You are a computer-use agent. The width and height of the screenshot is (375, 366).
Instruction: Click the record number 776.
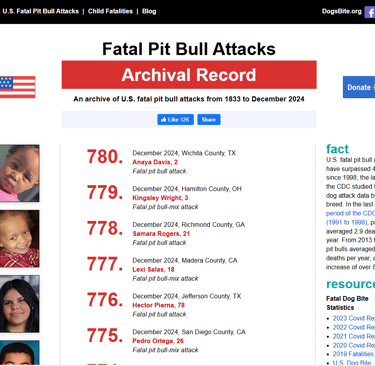pyautogui.click(x=105, y=299)
